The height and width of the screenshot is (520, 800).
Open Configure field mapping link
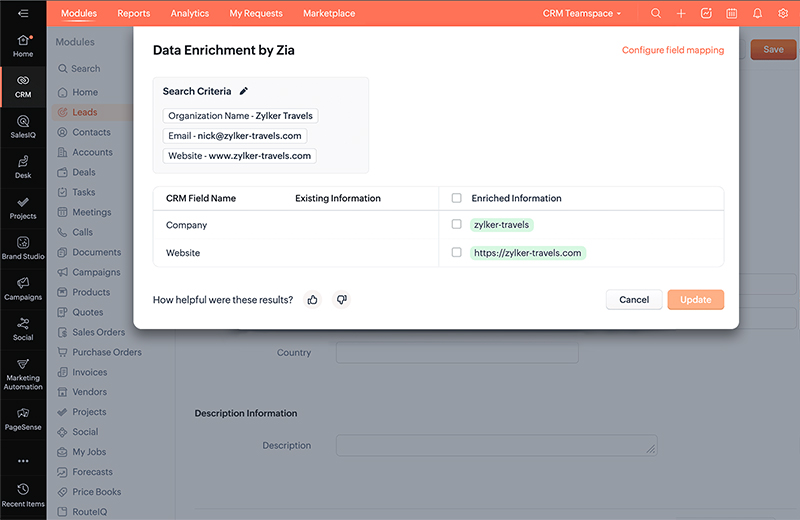(x=672, y=50)
